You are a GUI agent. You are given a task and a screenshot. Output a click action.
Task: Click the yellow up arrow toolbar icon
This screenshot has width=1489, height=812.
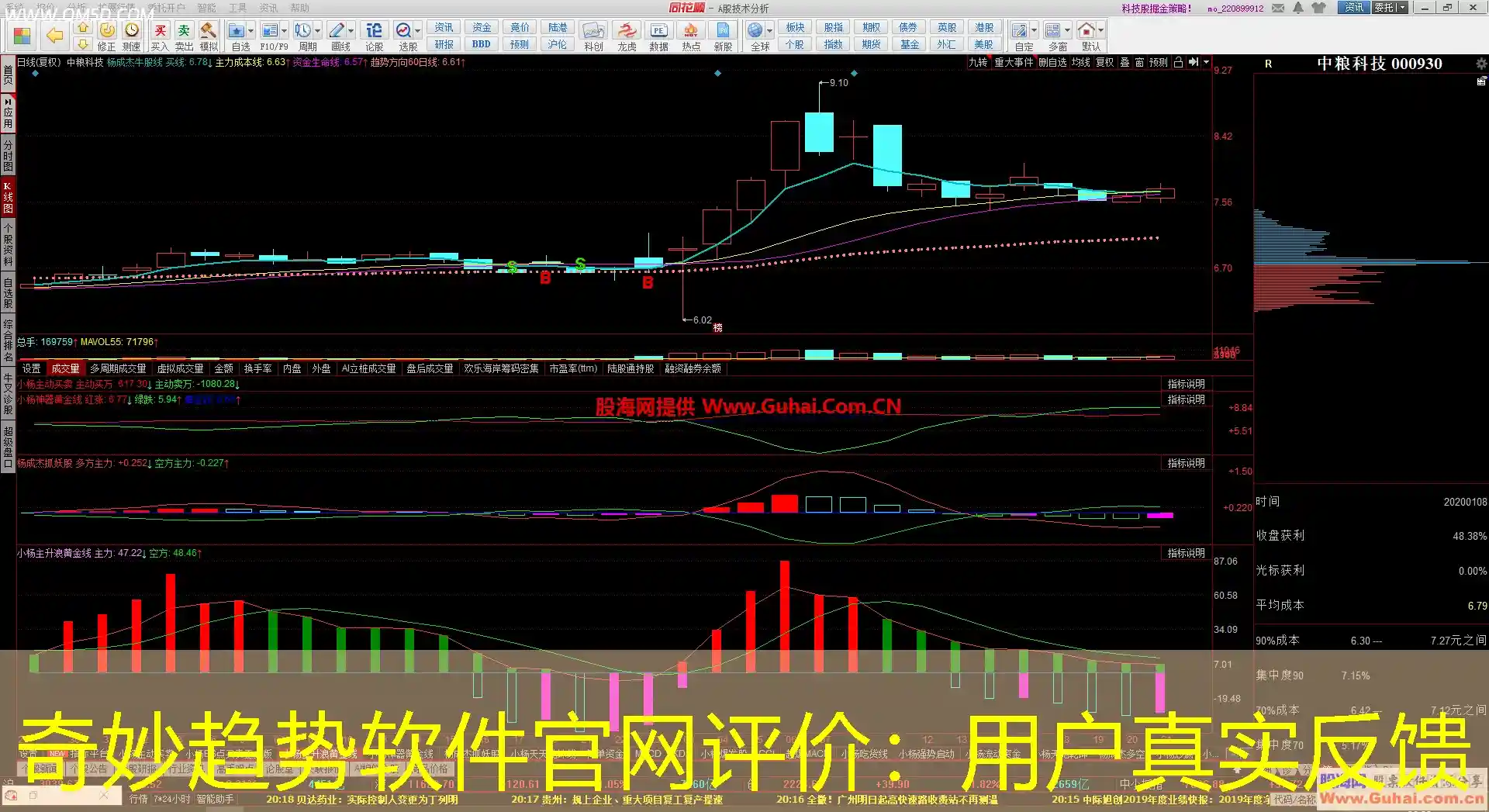point(83,28)
